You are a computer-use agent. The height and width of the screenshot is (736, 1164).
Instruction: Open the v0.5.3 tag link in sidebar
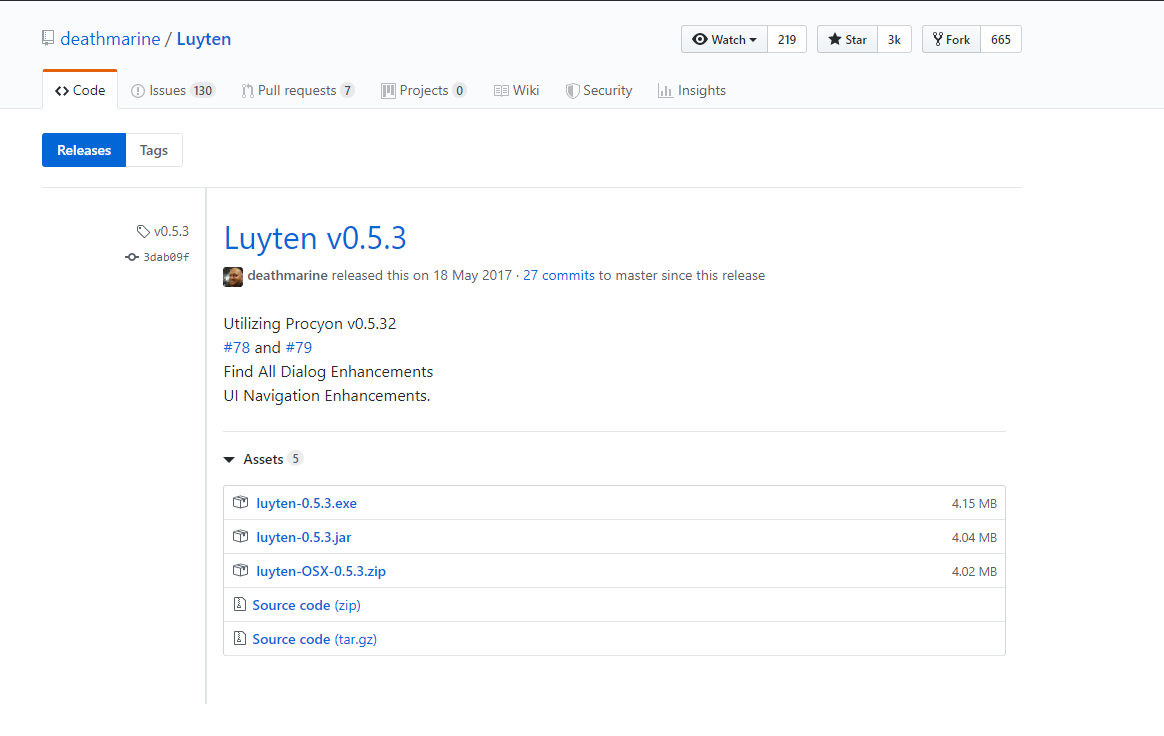coord(171,231)
